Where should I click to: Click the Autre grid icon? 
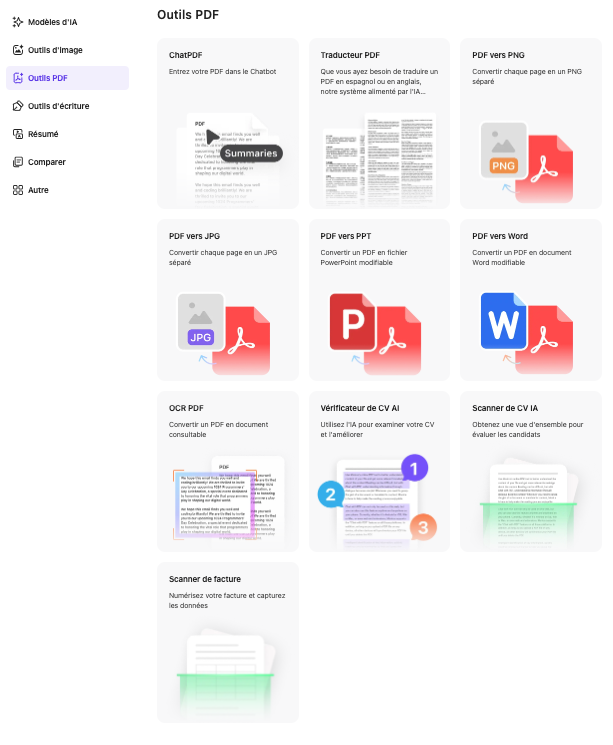click(x=18, y=189)
